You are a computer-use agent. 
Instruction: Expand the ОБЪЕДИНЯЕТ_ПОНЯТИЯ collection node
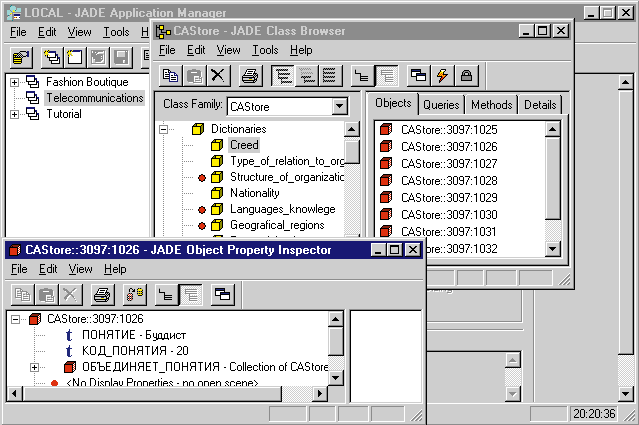[x=35, y=368]
